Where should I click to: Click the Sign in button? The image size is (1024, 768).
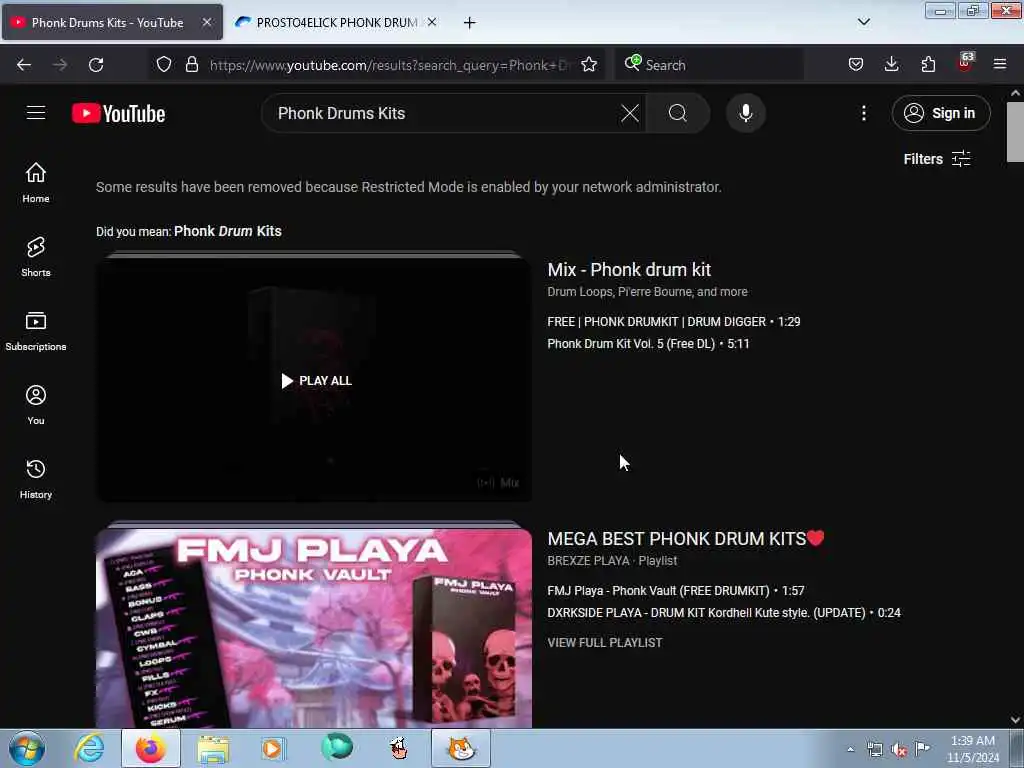[x=941, y=113]
